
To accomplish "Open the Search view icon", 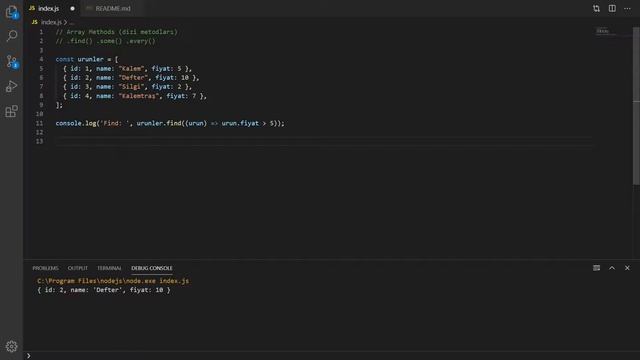I will [x=11, y=36].
